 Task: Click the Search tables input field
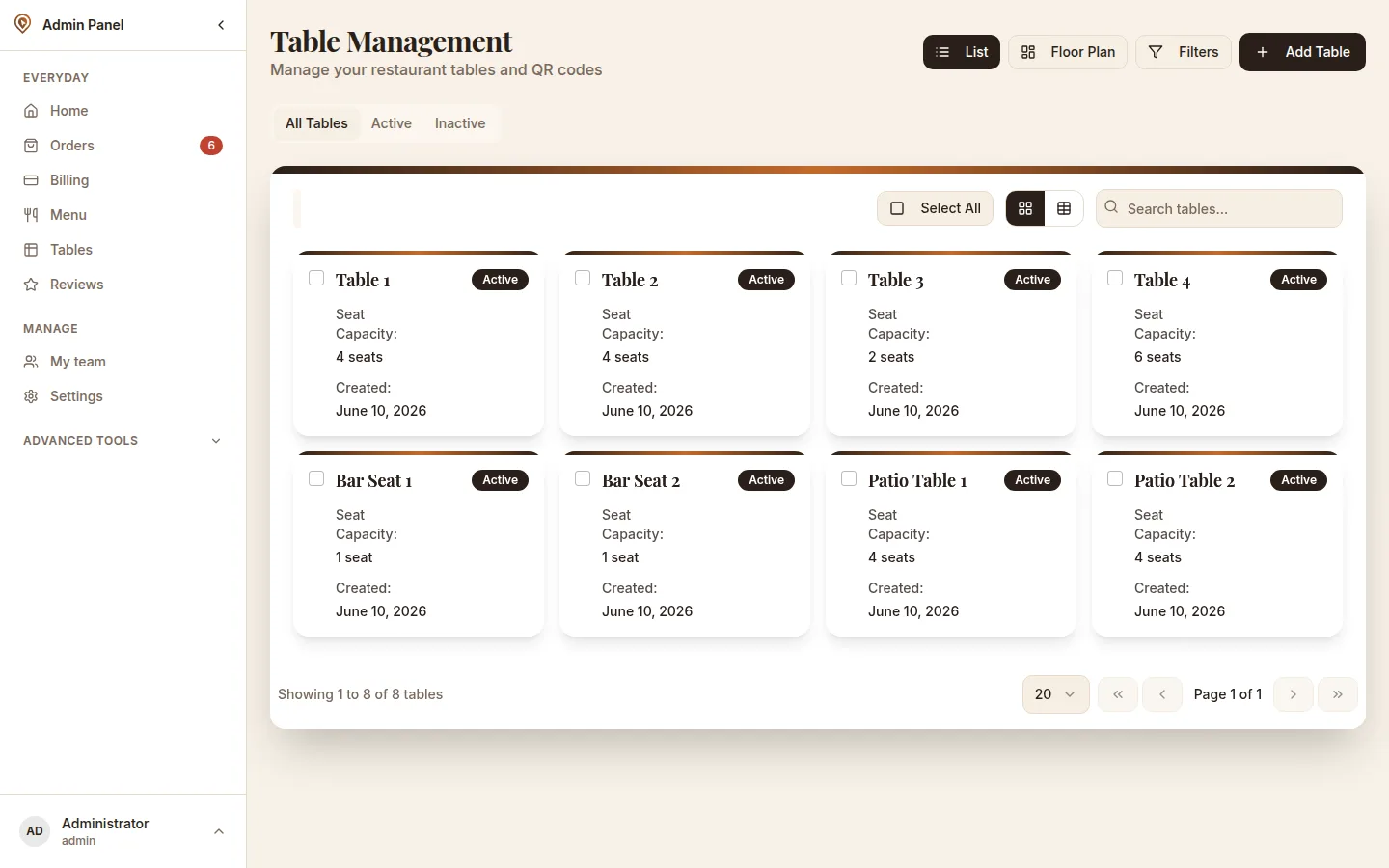[x=1219, y=208]
